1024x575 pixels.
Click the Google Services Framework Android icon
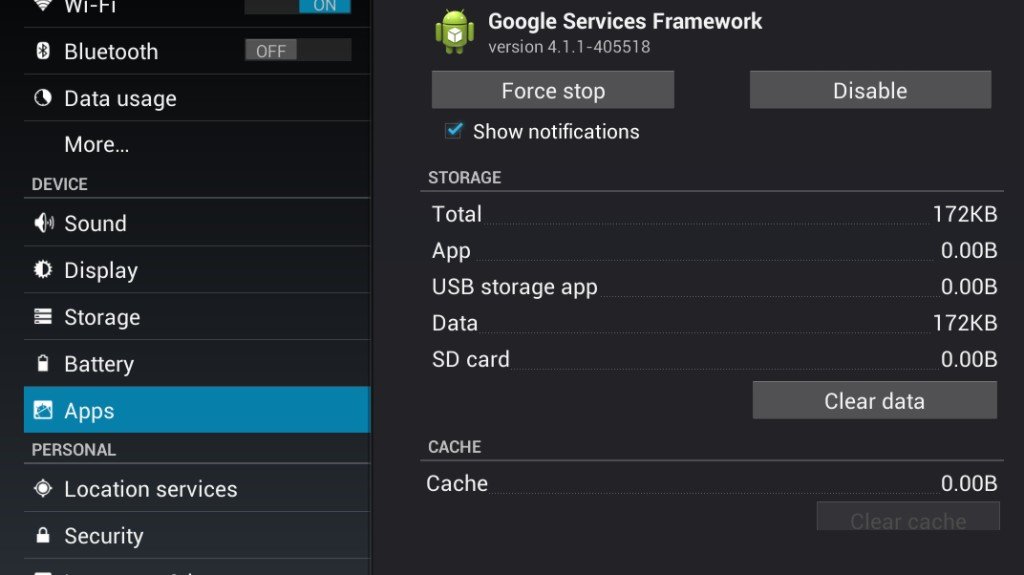455,31
